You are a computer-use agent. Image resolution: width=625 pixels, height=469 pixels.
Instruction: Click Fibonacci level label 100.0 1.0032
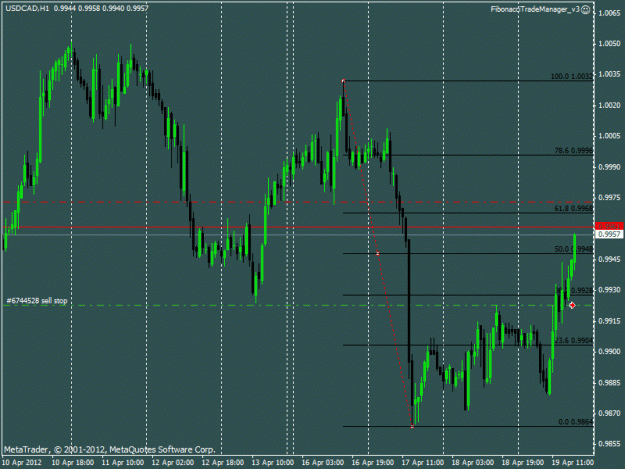tap(572, 77)
